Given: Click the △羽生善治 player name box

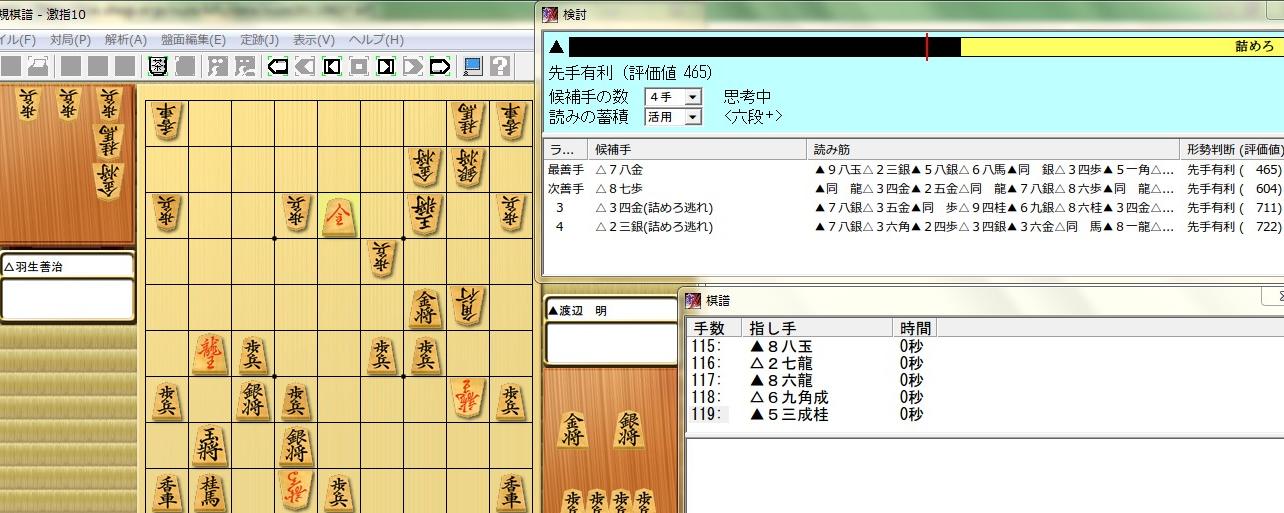Looking at the screenshot, I should click(67, 267).
